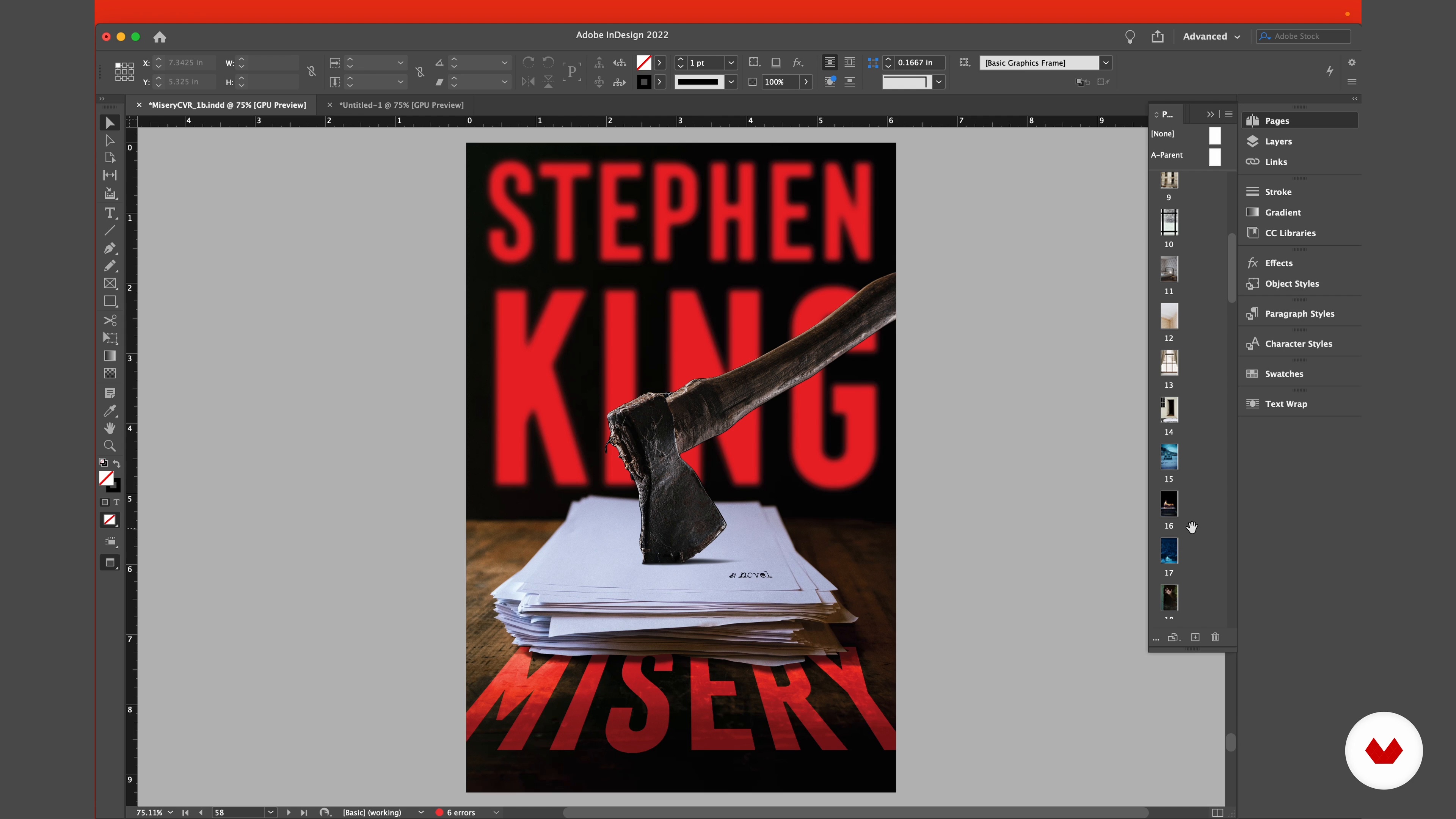This screenshot has height=819, width=1456.
Task: Swap fill and stroke arrows
Action: [117, 463]
